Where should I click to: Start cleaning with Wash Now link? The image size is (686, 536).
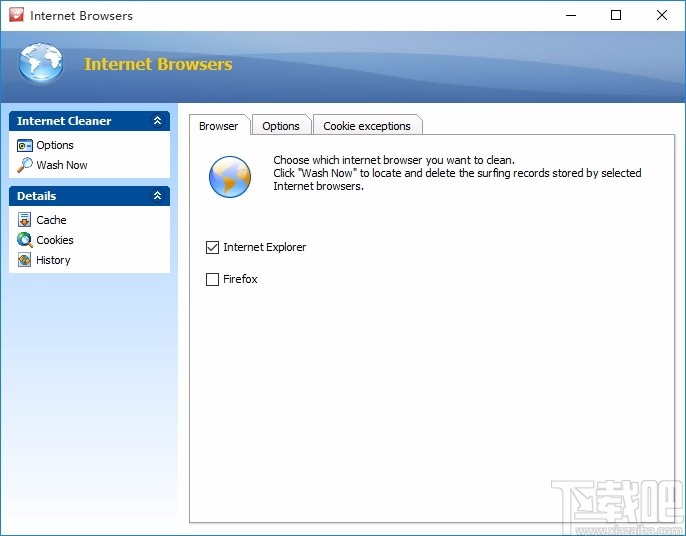click(x=62, y=165)
